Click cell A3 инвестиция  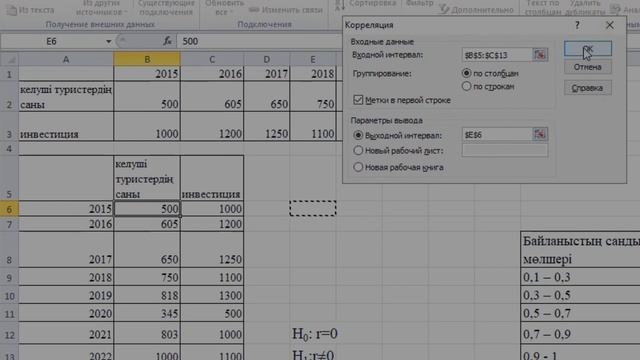(66, 127)
